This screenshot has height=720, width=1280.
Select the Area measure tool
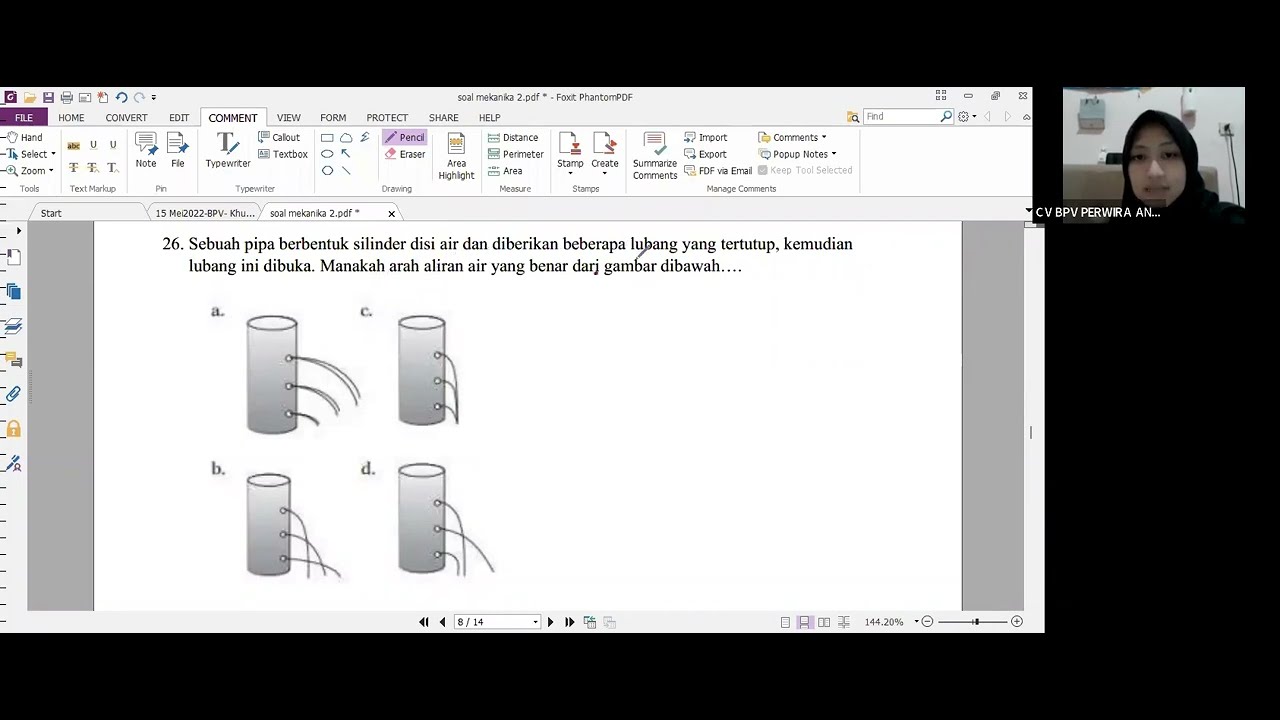coord(505,171)
